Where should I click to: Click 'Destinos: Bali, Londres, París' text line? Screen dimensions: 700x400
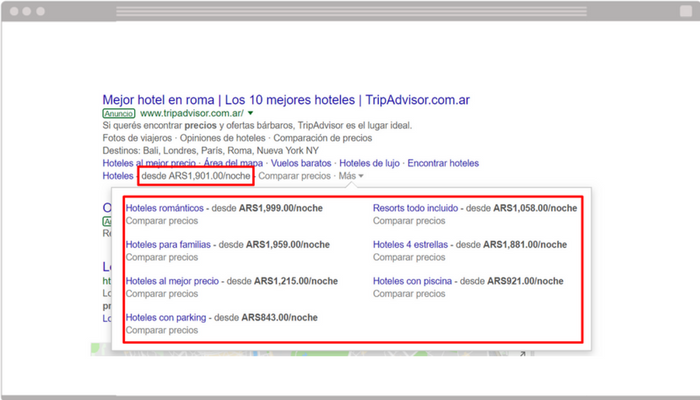(x=211, y=150)
